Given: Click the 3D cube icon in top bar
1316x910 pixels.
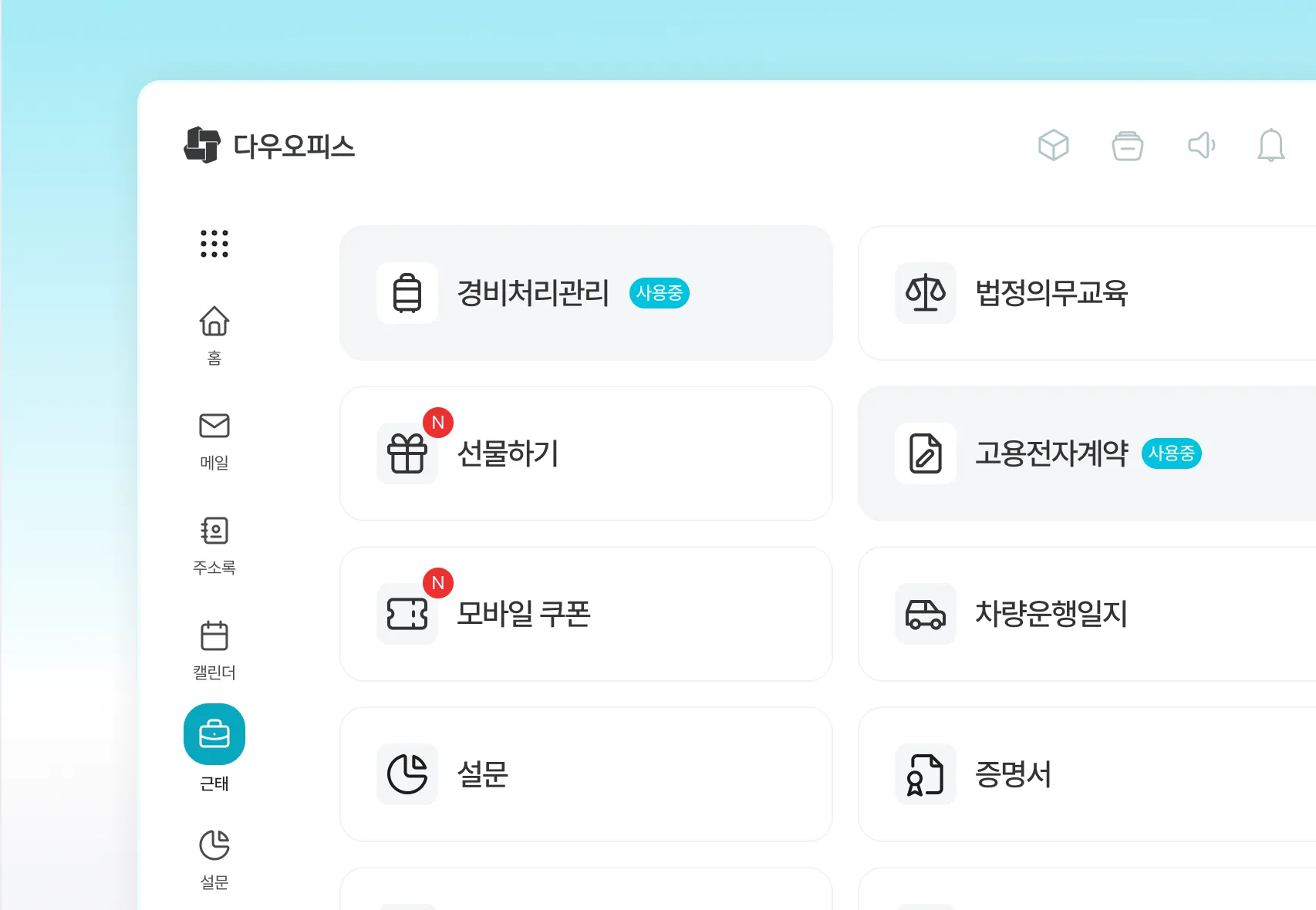Looking at the screenshot, I should click(1054, 146).
